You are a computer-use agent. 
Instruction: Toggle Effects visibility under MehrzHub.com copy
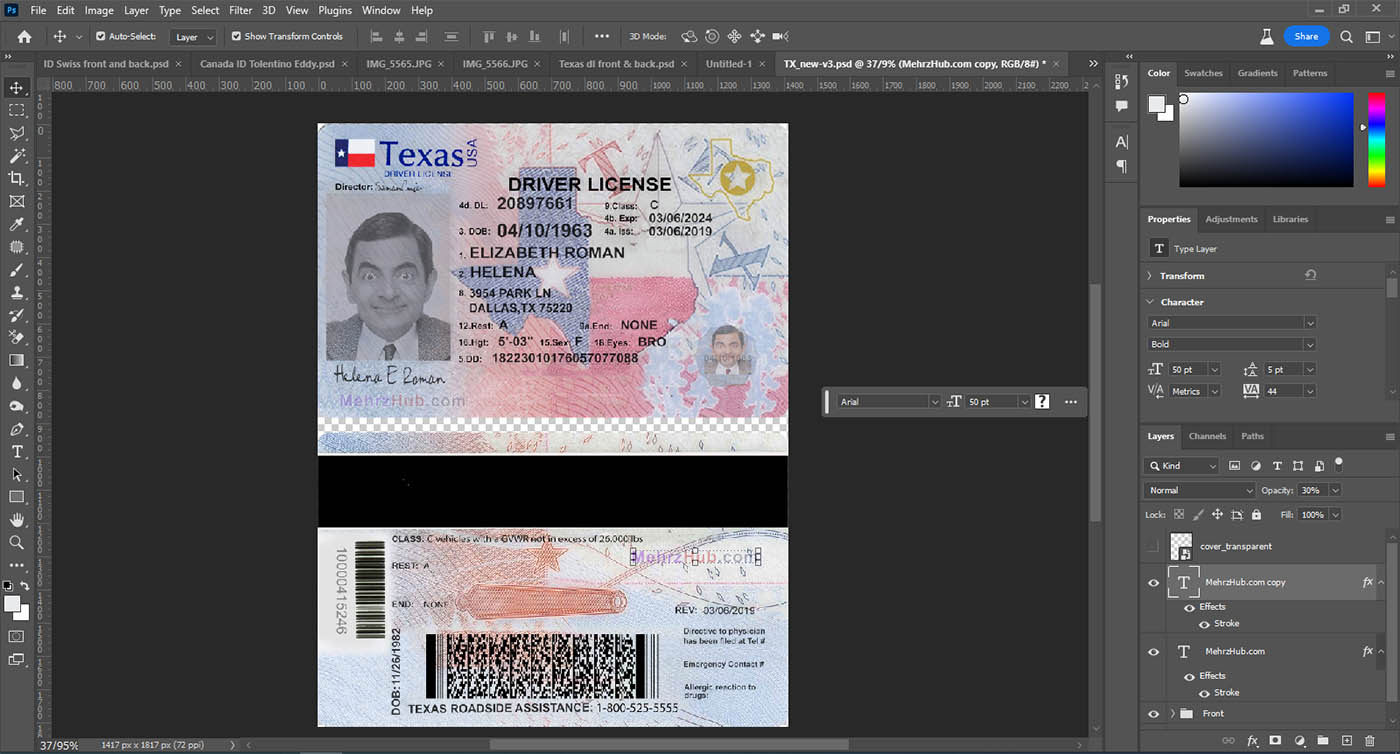coord(1189,607)
